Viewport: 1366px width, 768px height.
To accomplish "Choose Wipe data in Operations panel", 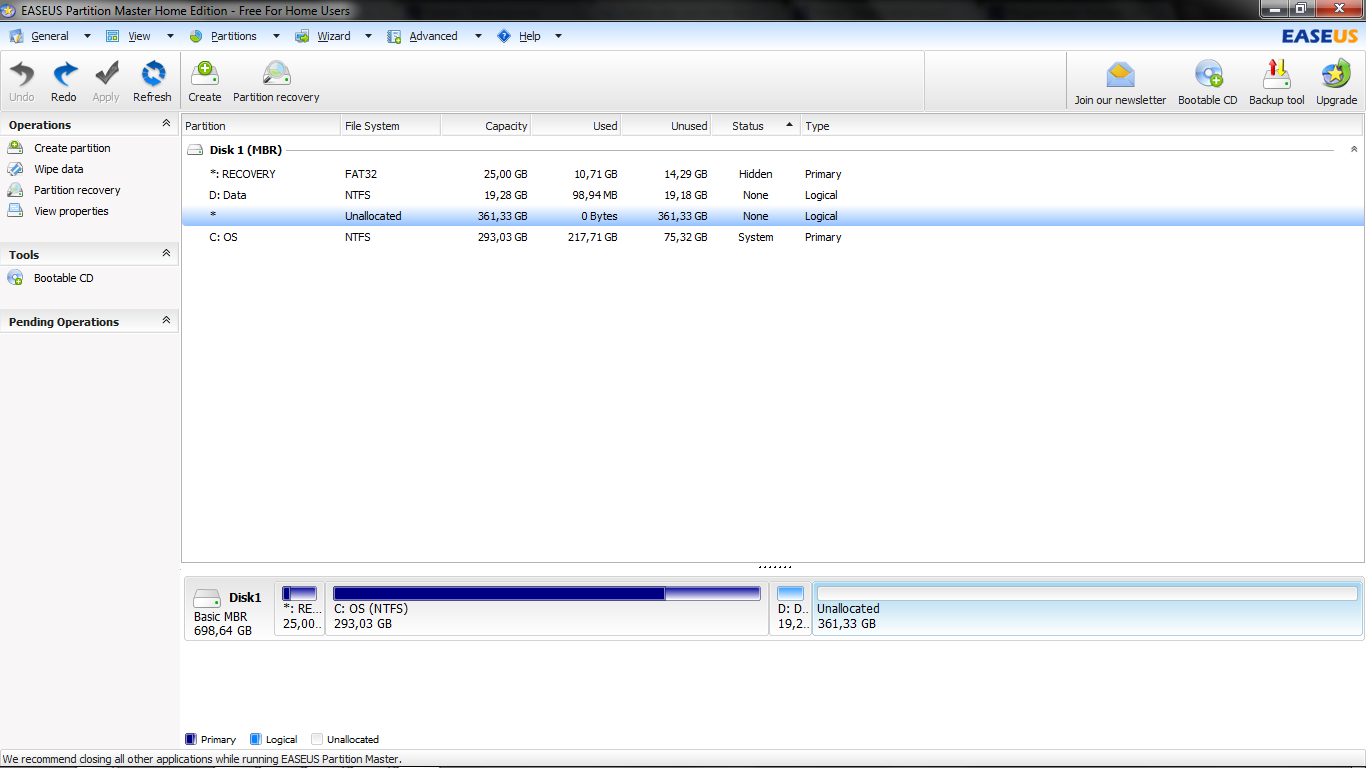I will point(59,169).
